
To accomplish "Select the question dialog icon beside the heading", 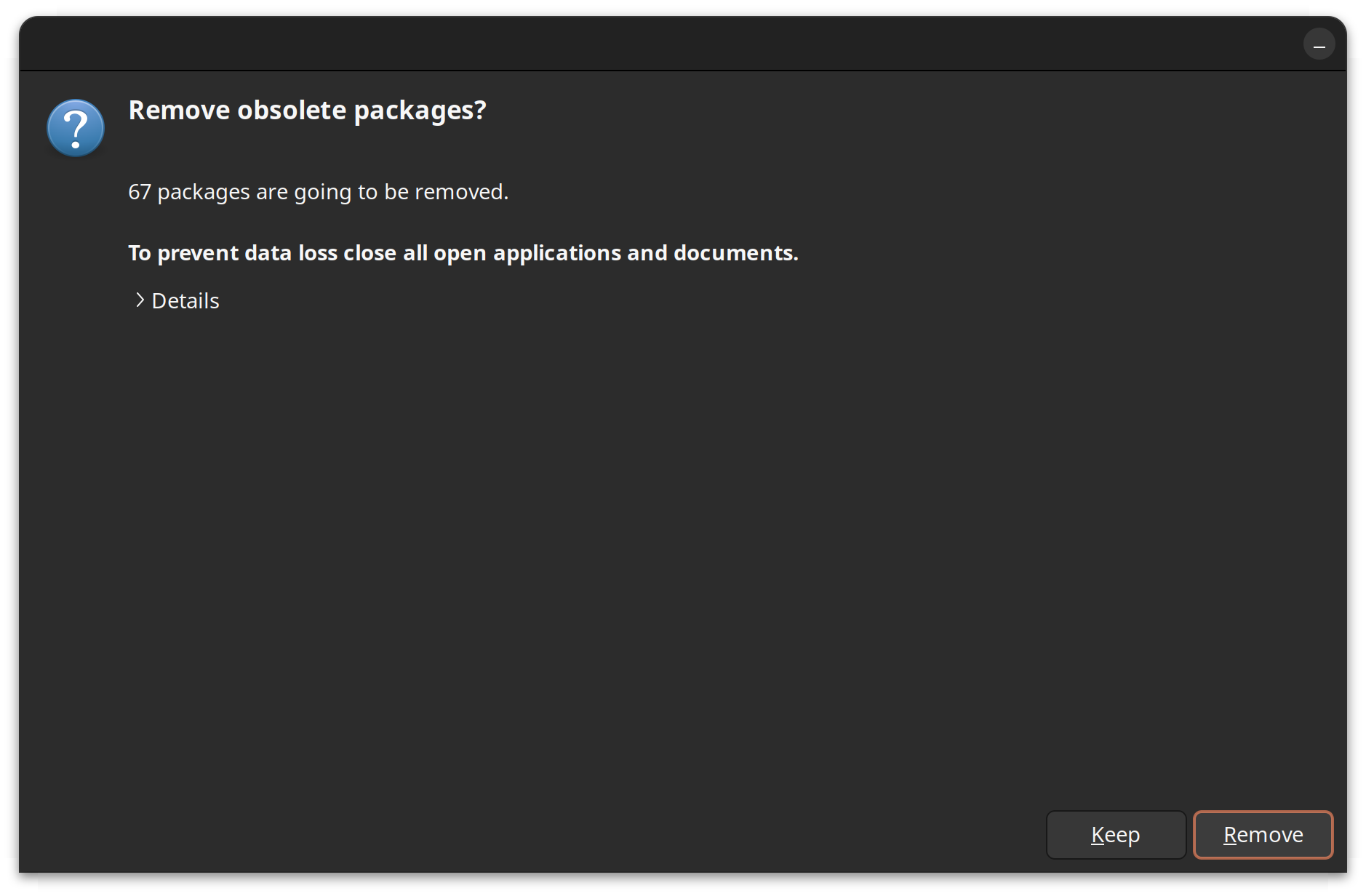I will 76,128.
